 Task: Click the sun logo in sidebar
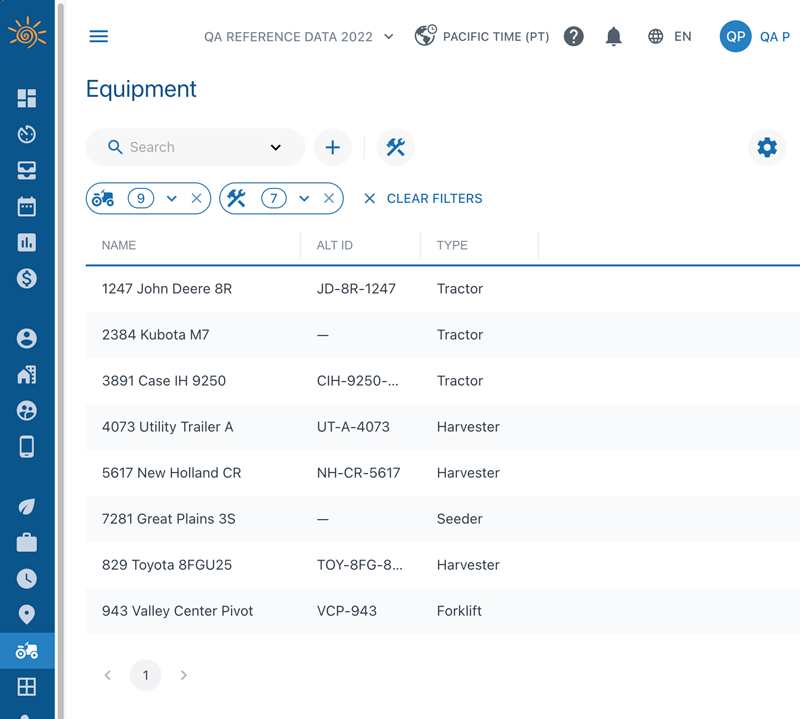point(27,33)
